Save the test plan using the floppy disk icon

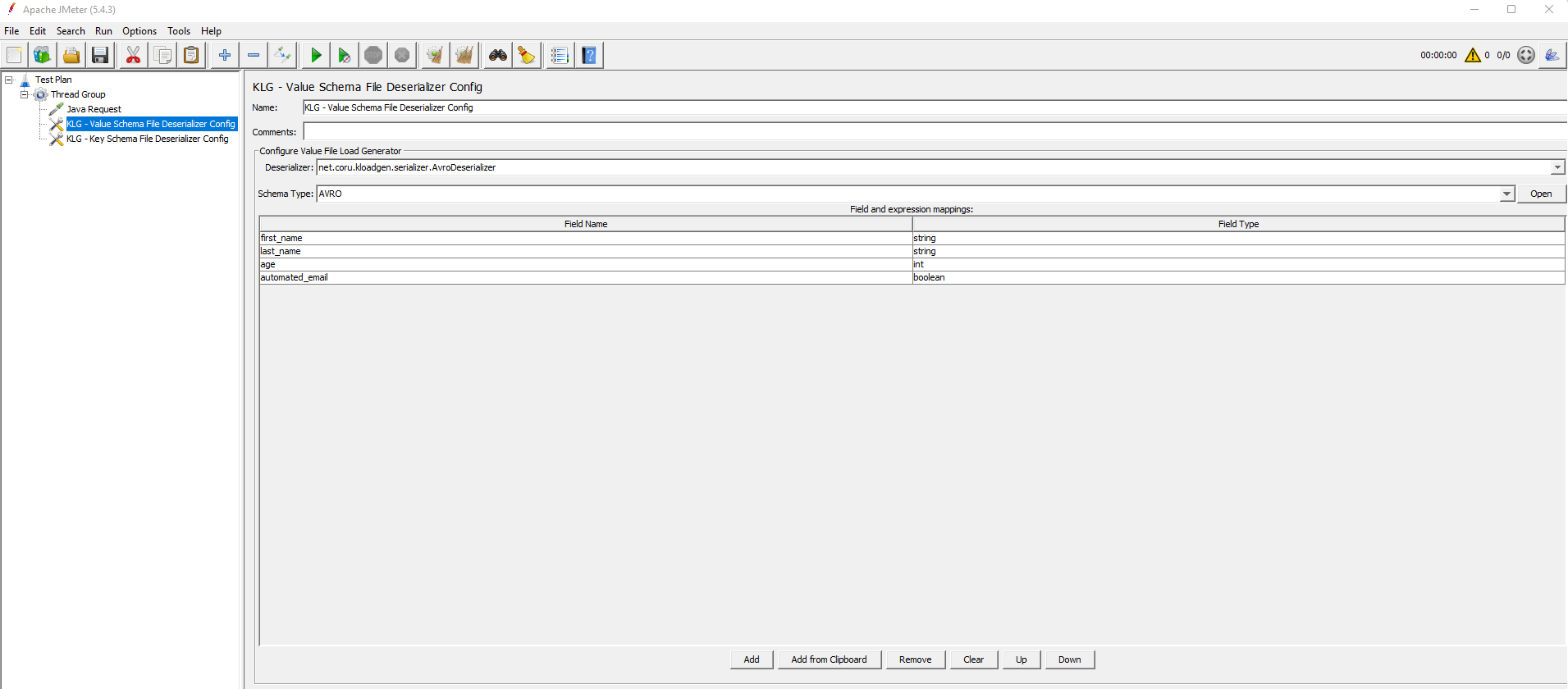tap(100, 55)
